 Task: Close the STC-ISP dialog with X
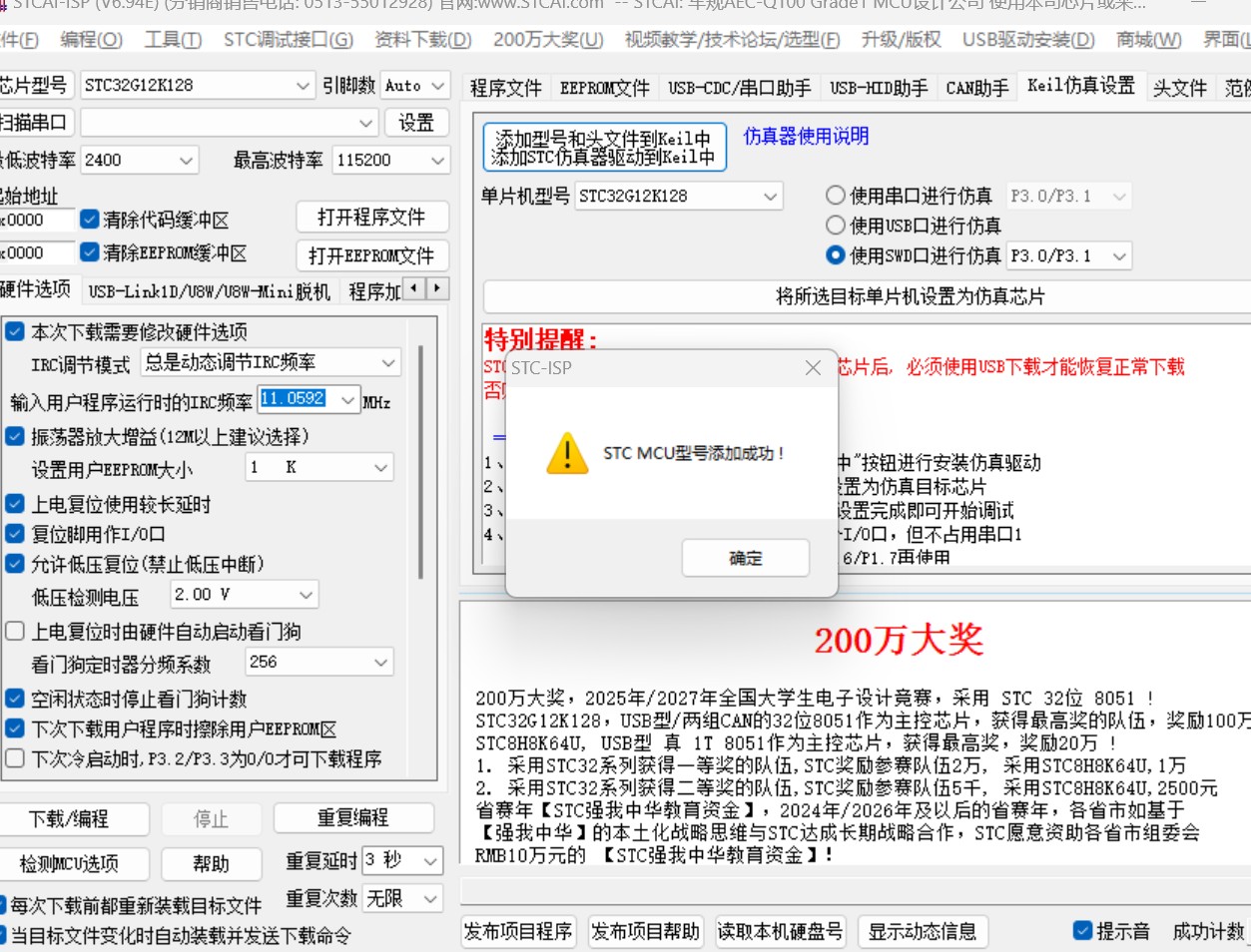[x=813, y=367]
